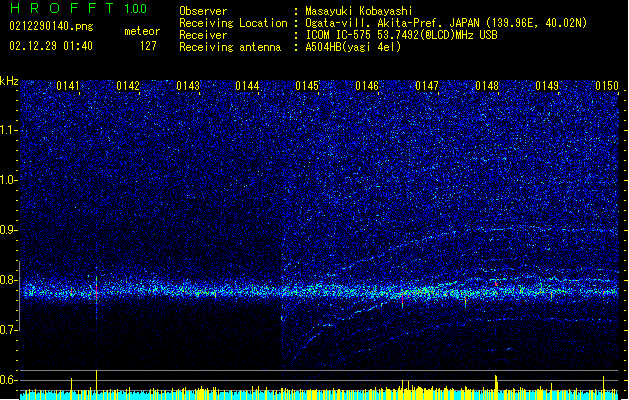Click the 'Observer' field label
This screenshot has width=629, height=400.
(203, 11)
